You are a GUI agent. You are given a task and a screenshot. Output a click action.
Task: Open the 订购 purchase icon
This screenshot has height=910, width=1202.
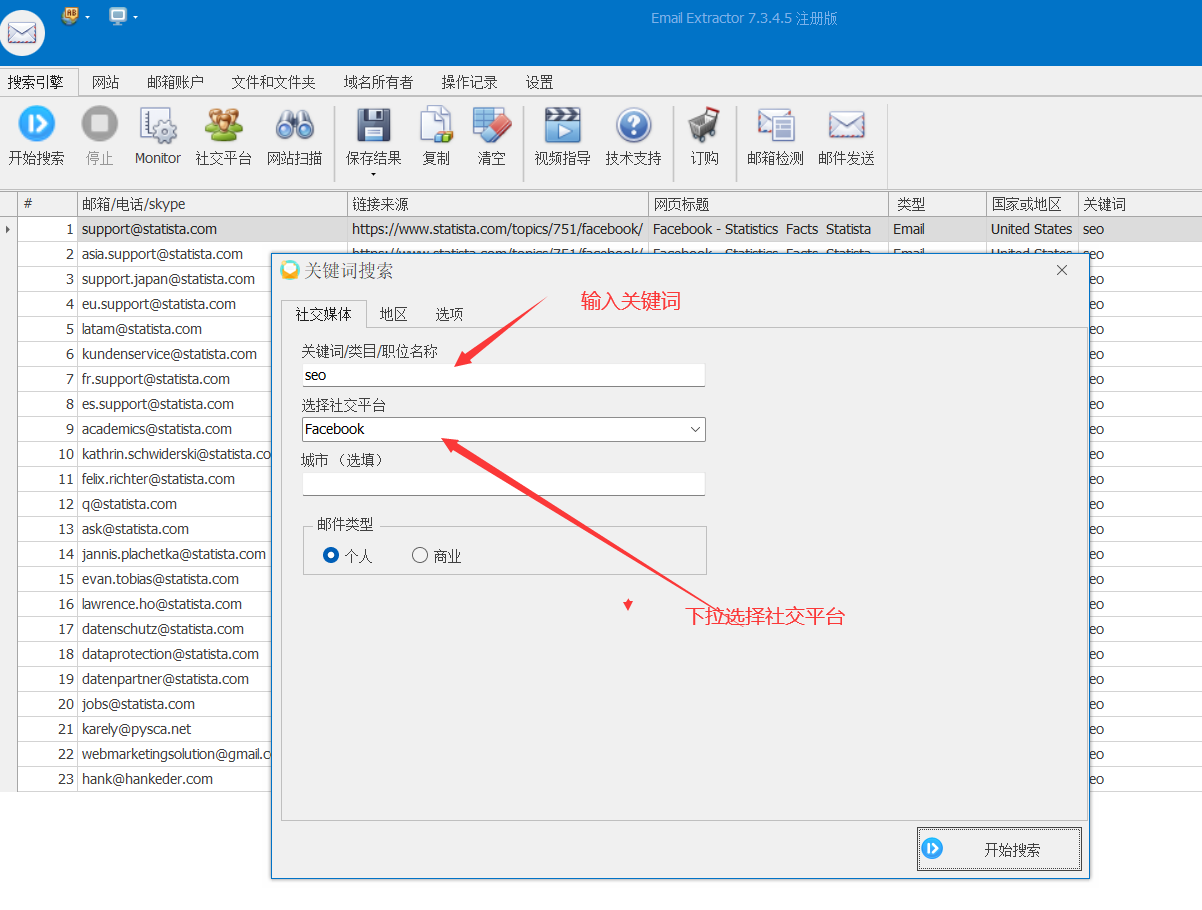703,135
